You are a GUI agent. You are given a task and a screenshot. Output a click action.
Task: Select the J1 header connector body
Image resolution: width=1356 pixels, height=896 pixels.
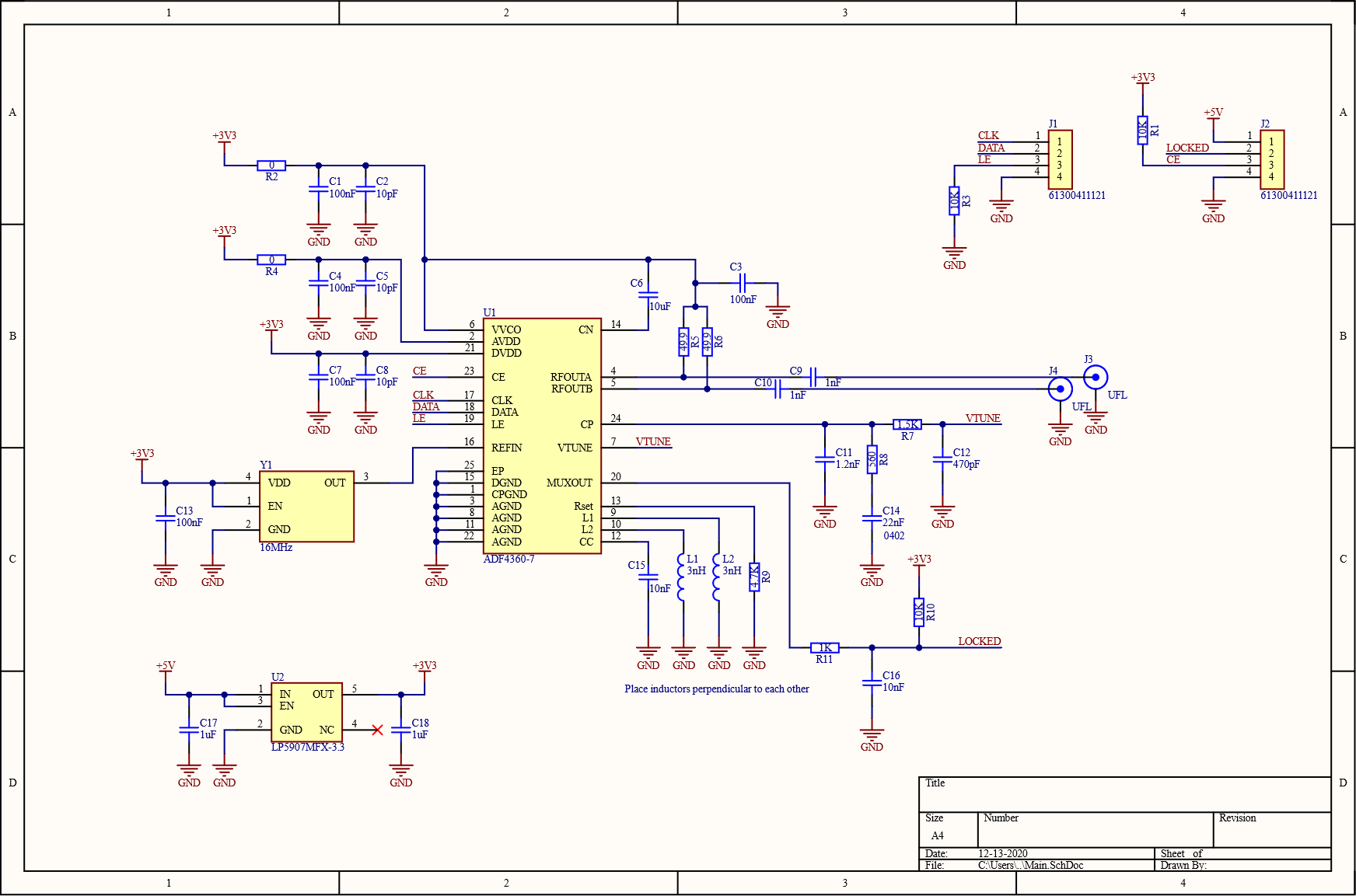click(1060, 159)
